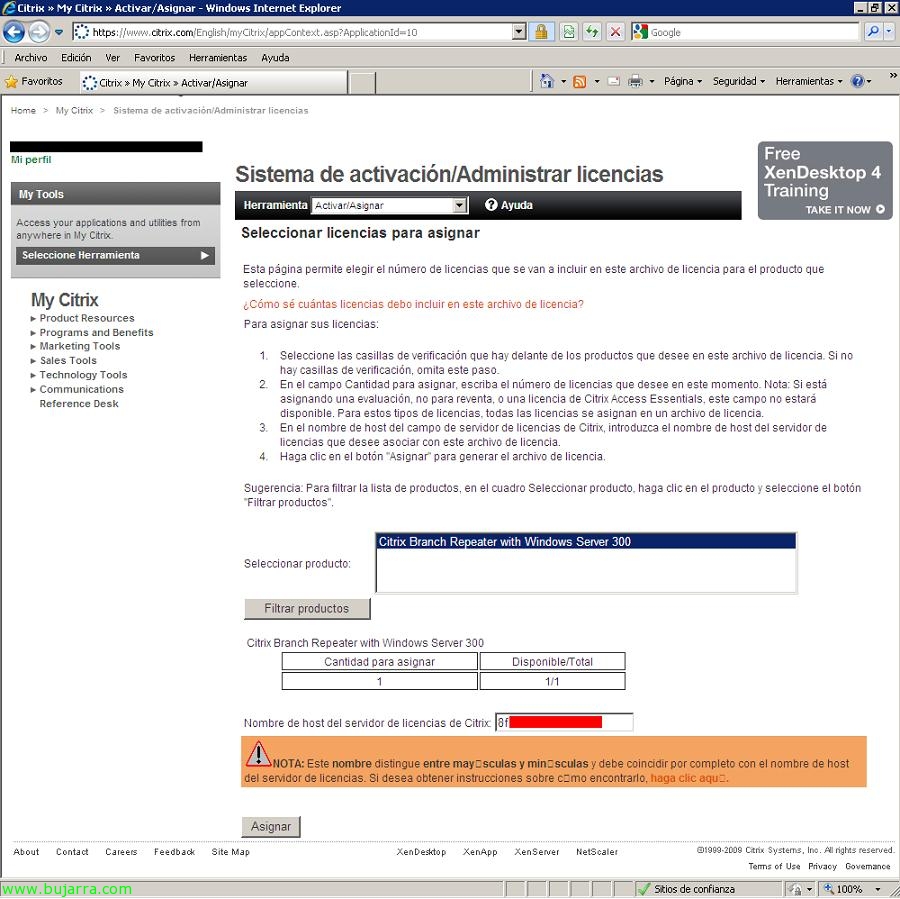Open the Reference Desk link
900x899 pixels.
tap(79, 404)
